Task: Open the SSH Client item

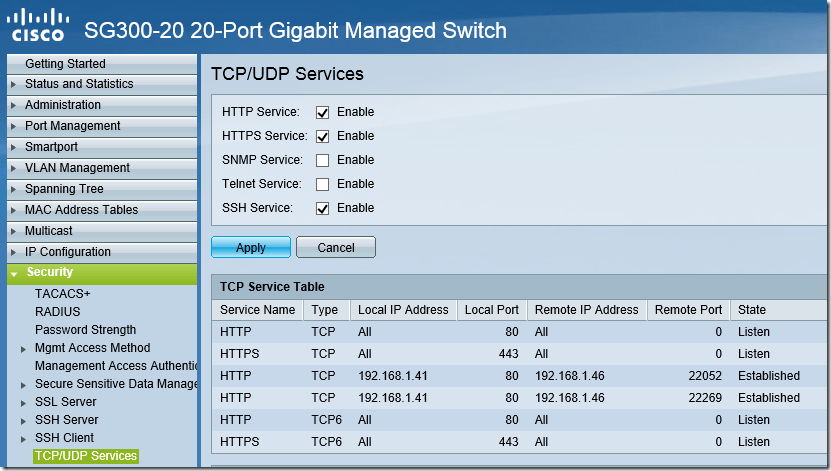Action: point(64,438)
